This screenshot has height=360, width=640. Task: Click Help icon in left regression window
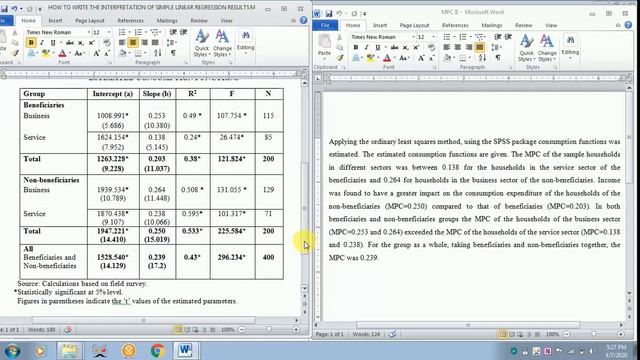(x=303, y=20)
